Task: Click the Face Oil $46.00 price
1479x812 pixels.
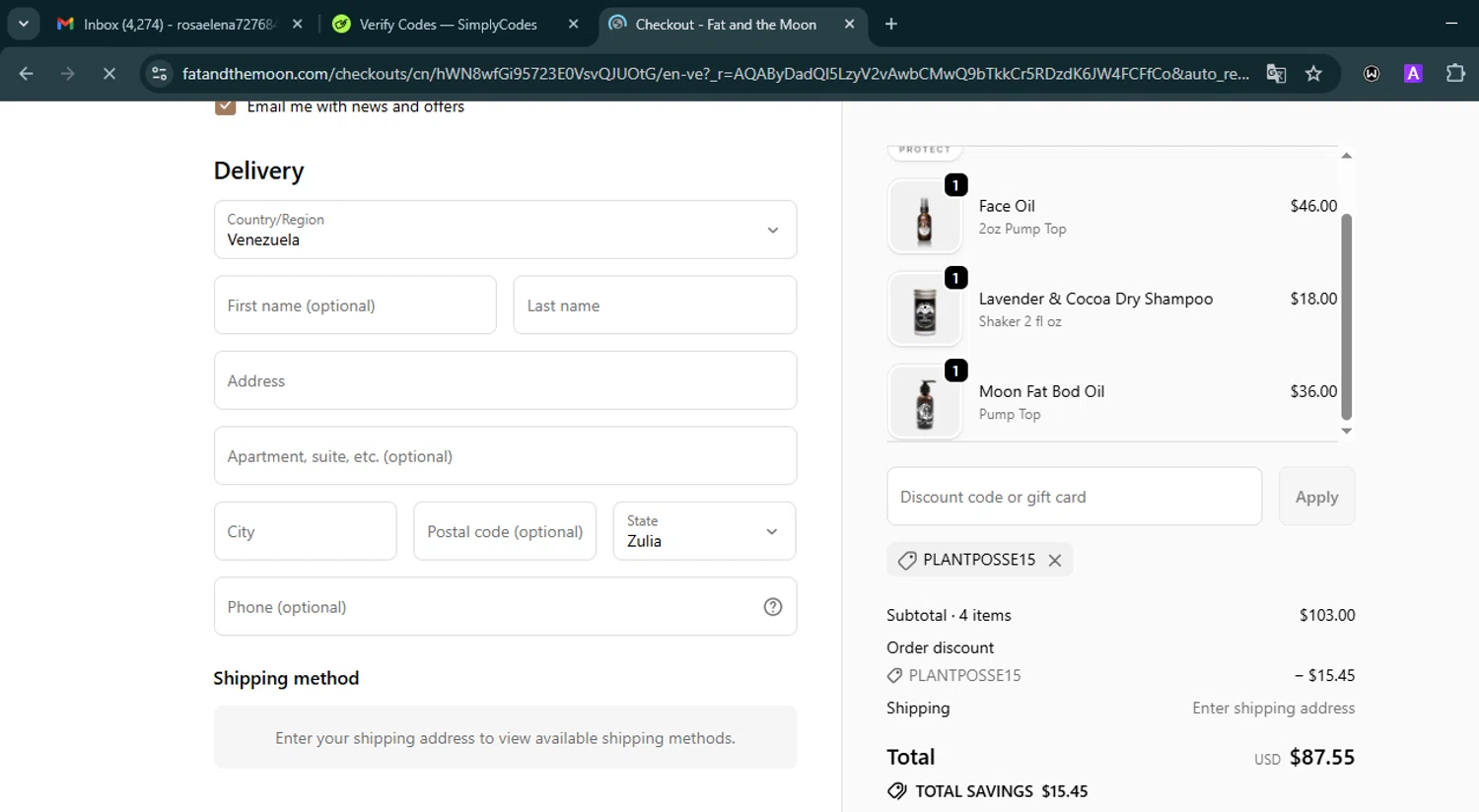Action: coord(1313,206)
